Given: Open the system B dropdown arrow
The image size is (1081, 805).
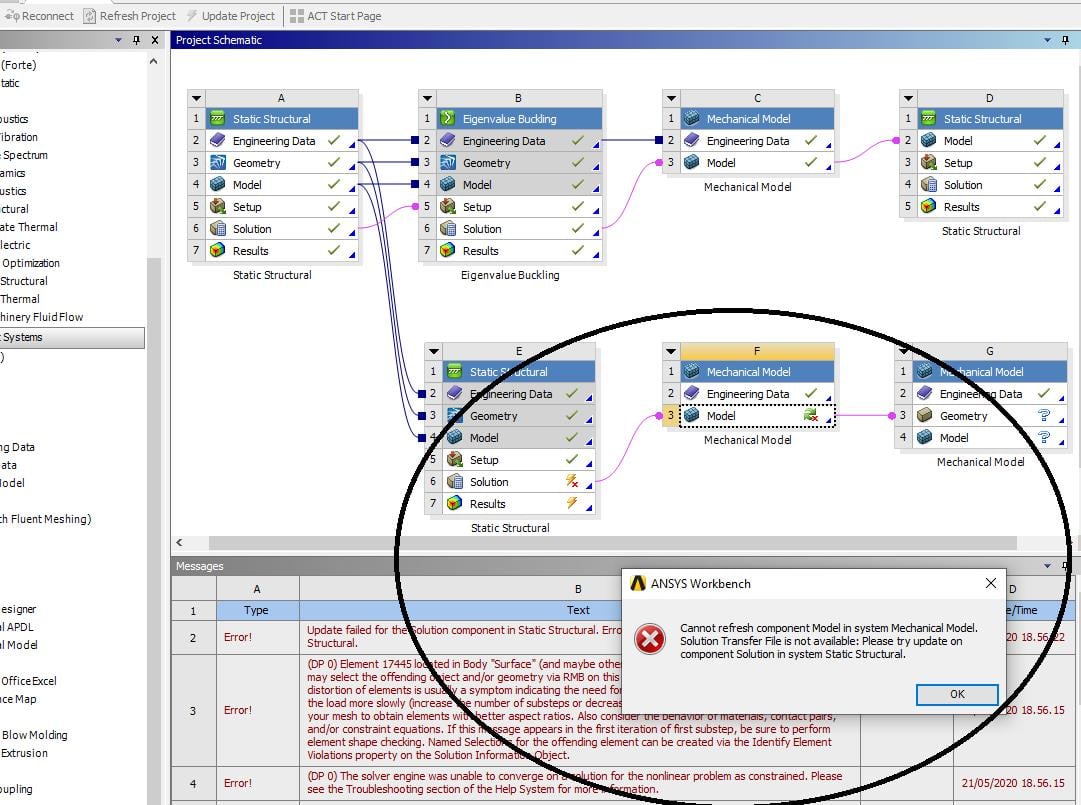Looking at the screenshot, I should pyautogui.click(x=427, y=98).
